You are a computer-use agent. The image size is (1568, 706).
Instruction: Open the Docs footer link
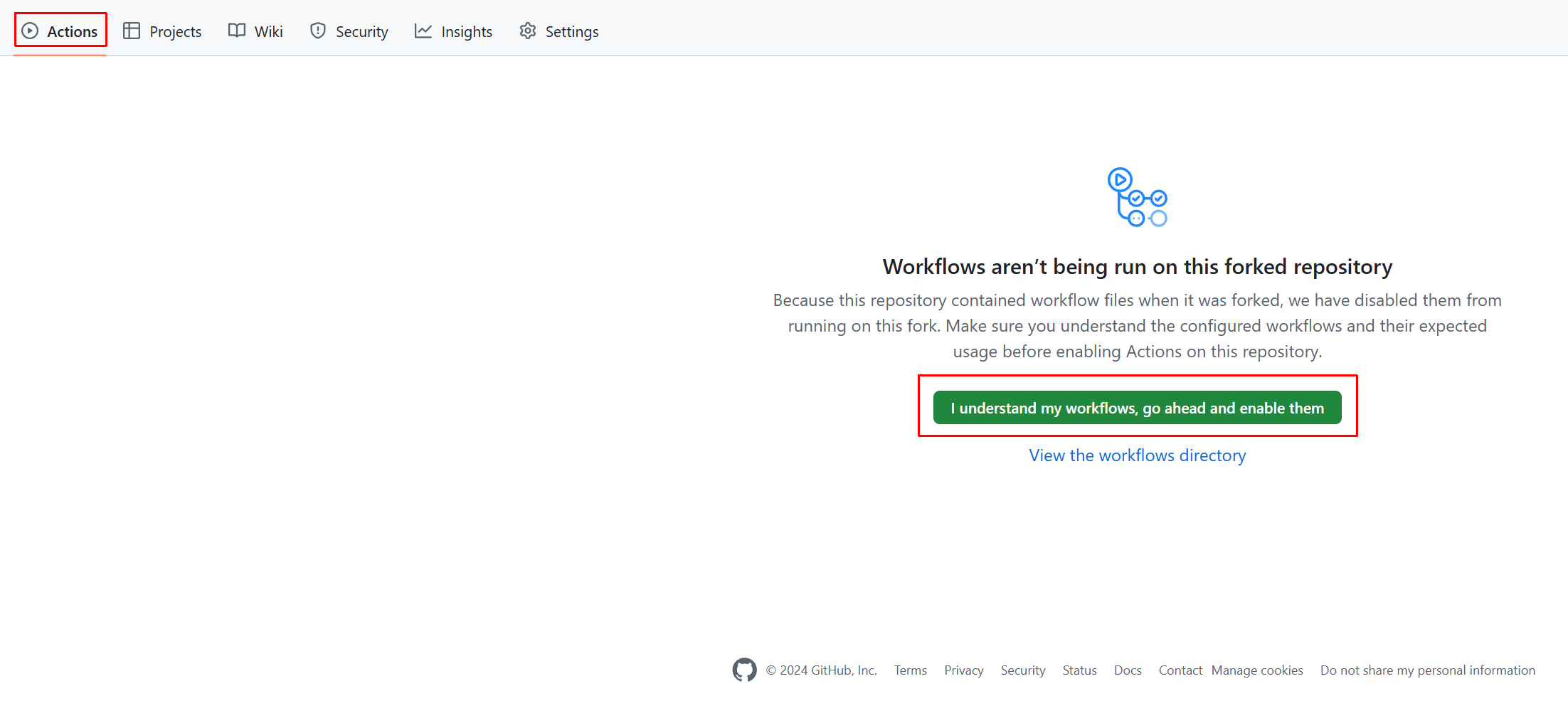click(x=1128, y=670)
